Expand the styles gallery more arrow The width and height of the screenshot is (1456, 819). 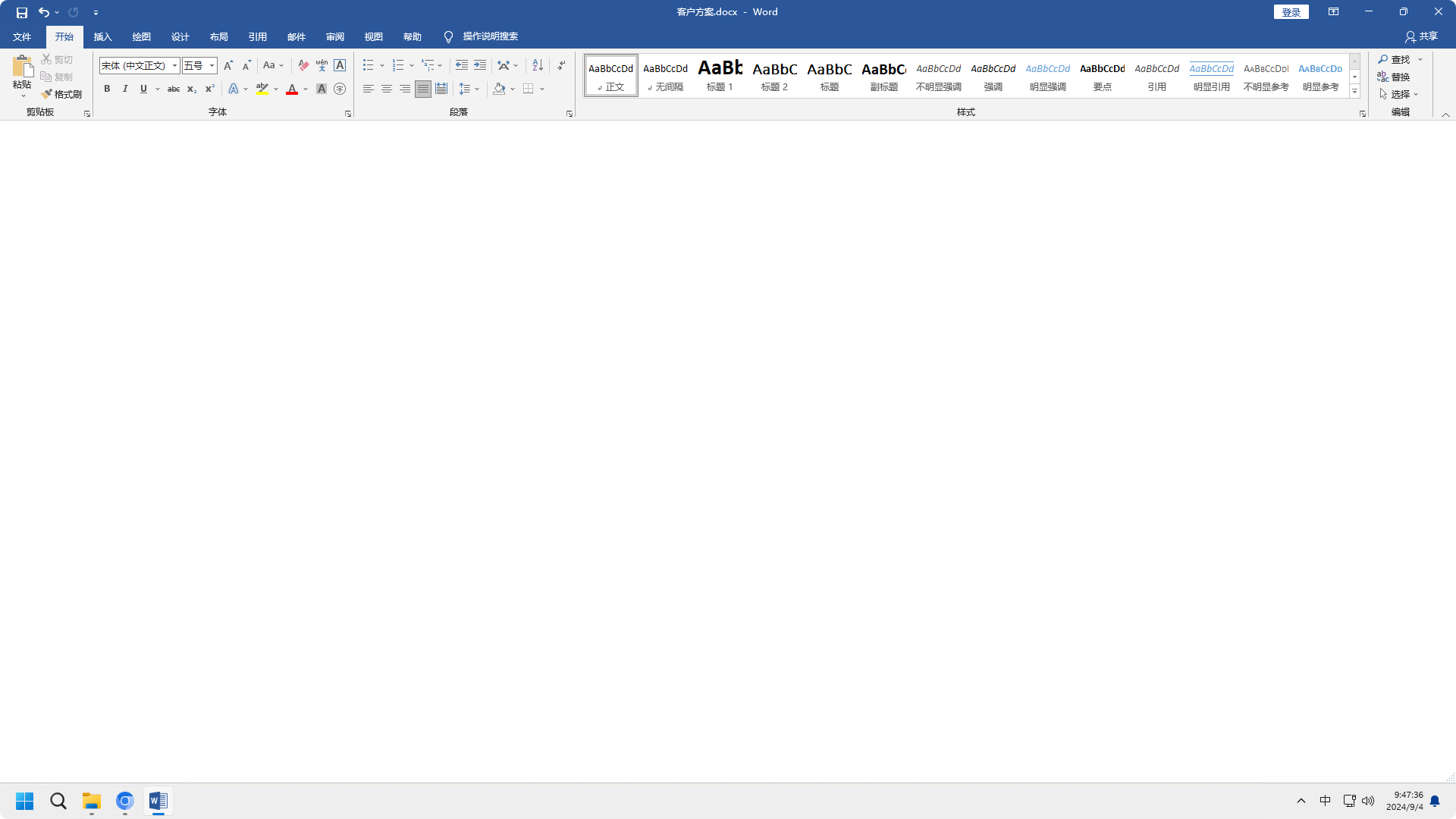[1354, 92]
